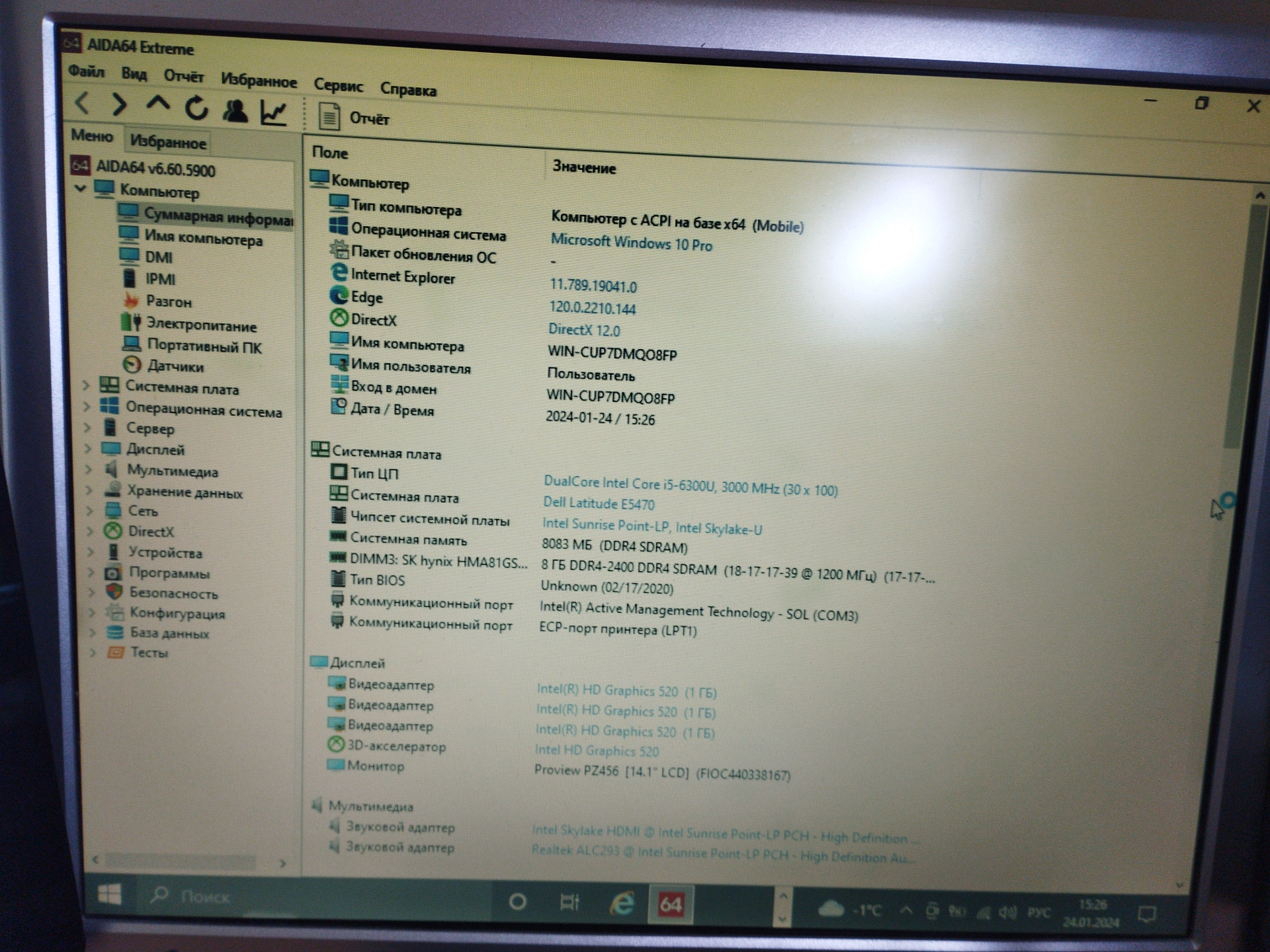Expand the Дисплей tree node
Screen dimensions: 1270x952
click(88, 448)
